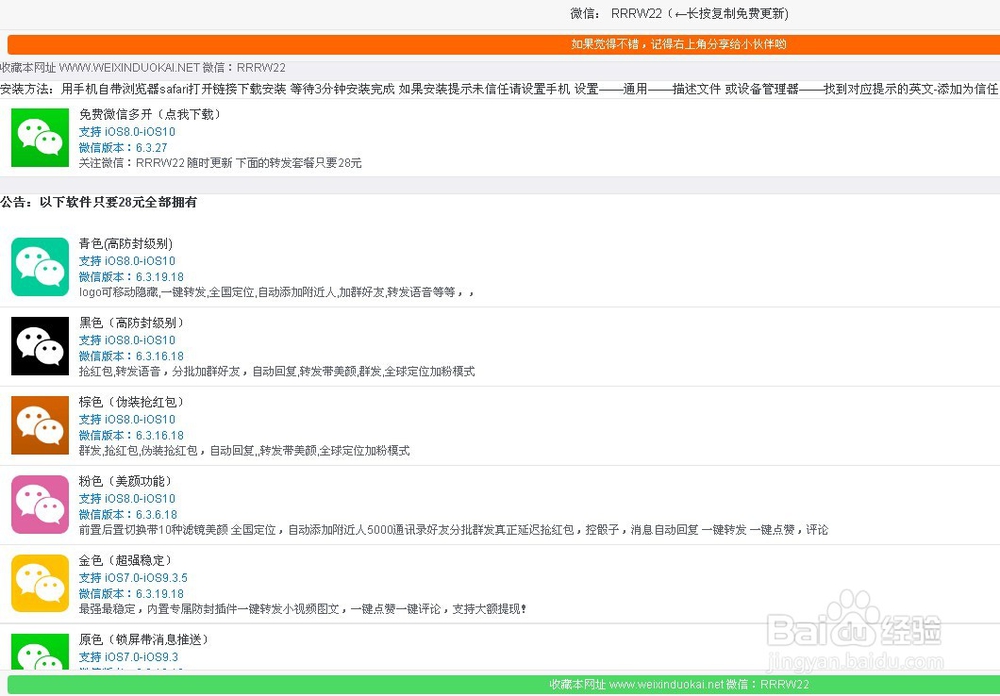This screenshot has width=1000, height=696.
Task: Click 微信版本：6.3.16.18 under 黑色
Action: 131,356
